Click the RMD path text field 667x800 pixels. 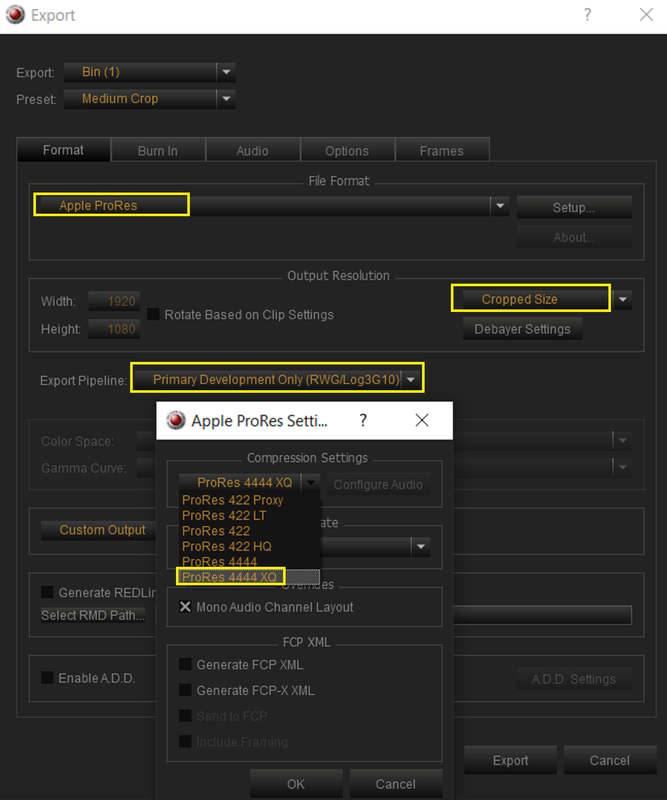click(x=542, y=615)
